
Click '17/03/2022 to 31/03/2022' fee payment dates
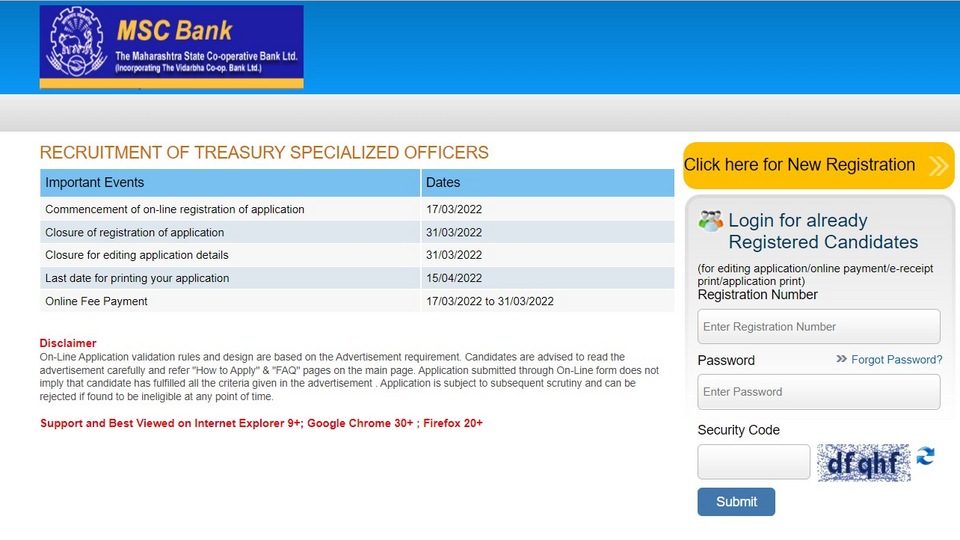coord(490,301)
